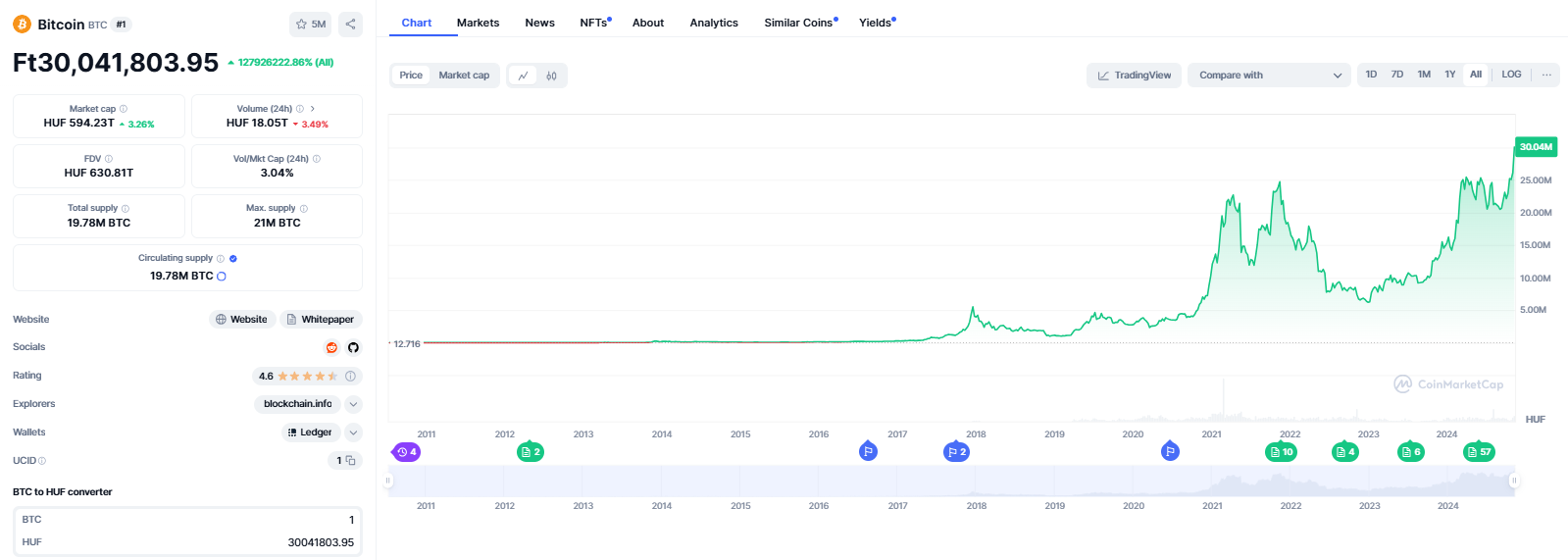The width and height of the screenshot is (1568, 560).
Task: Set chart range to 7D
Action: click(x=1397, y=75)
